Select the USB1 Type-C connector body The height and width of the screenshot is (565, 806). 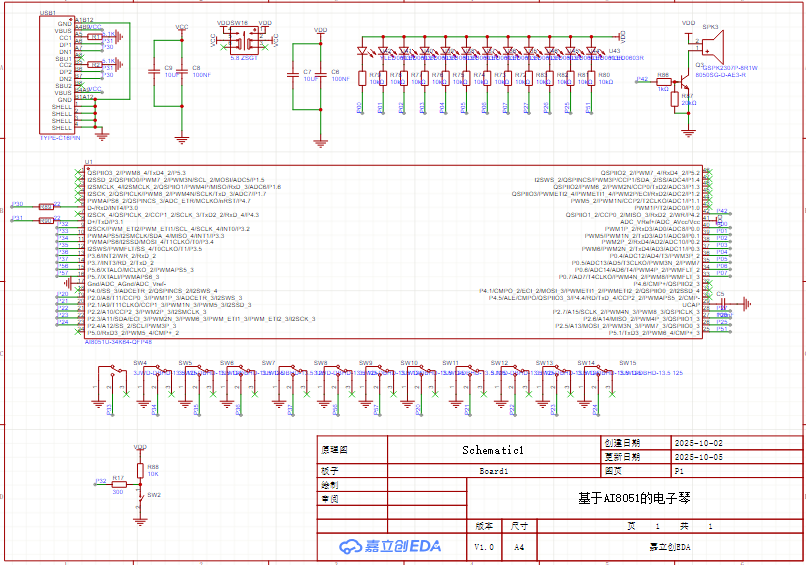[x=57, y=75]
